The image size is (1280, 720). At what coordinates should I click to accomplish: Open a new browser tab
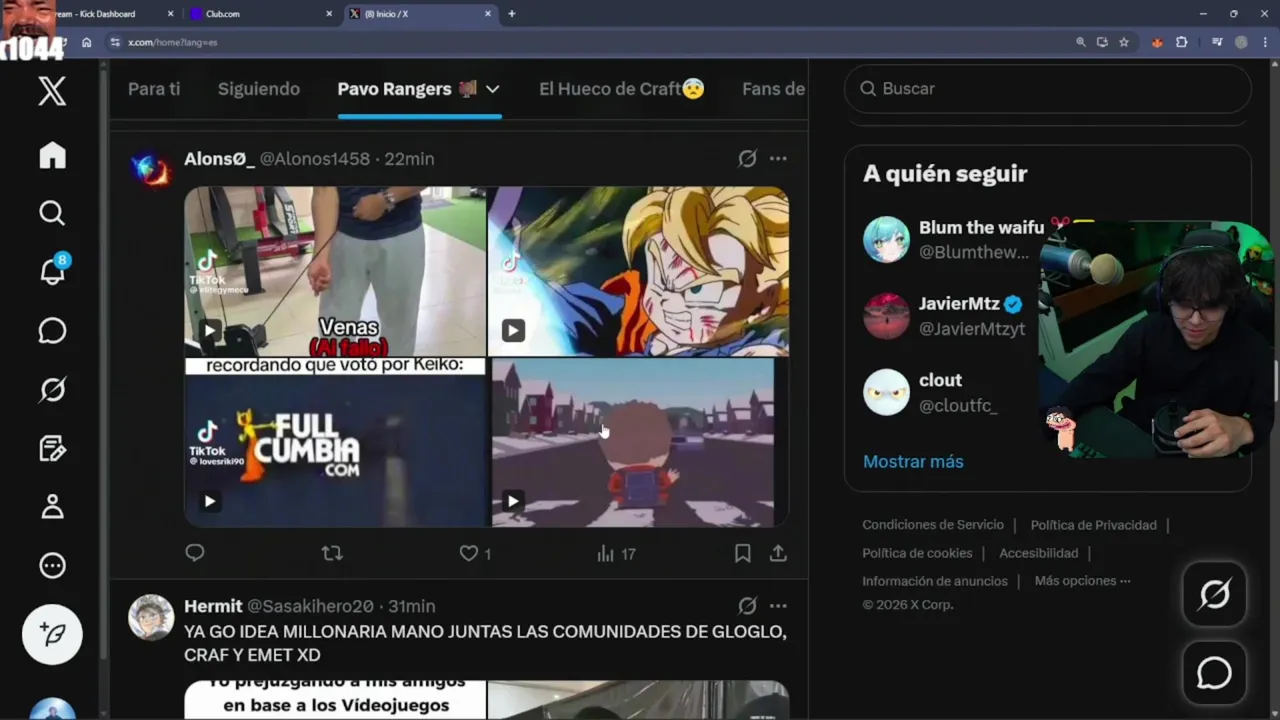click(512, 14)
